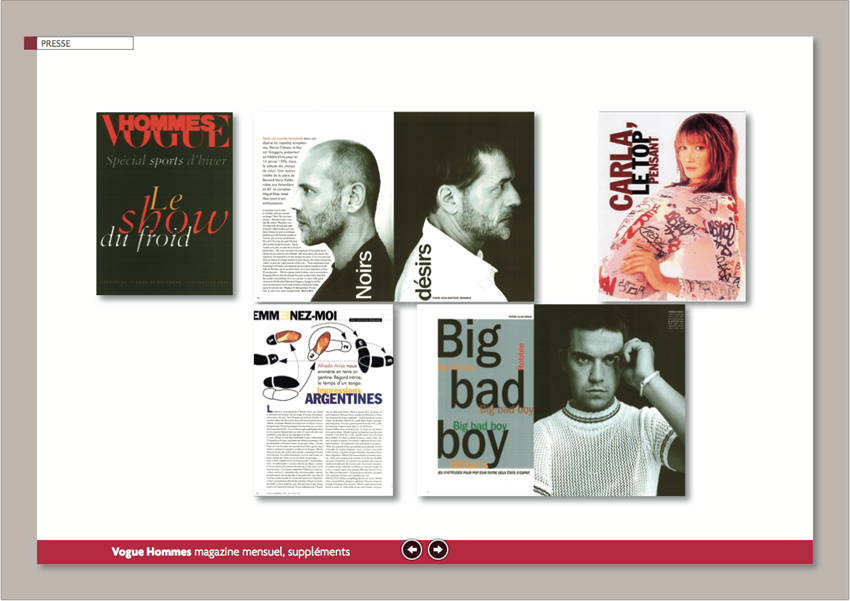Viewport: 850px width, 601px height.
Task: Open the Vogue Hommes cover thumbnail
Action: 165,204
